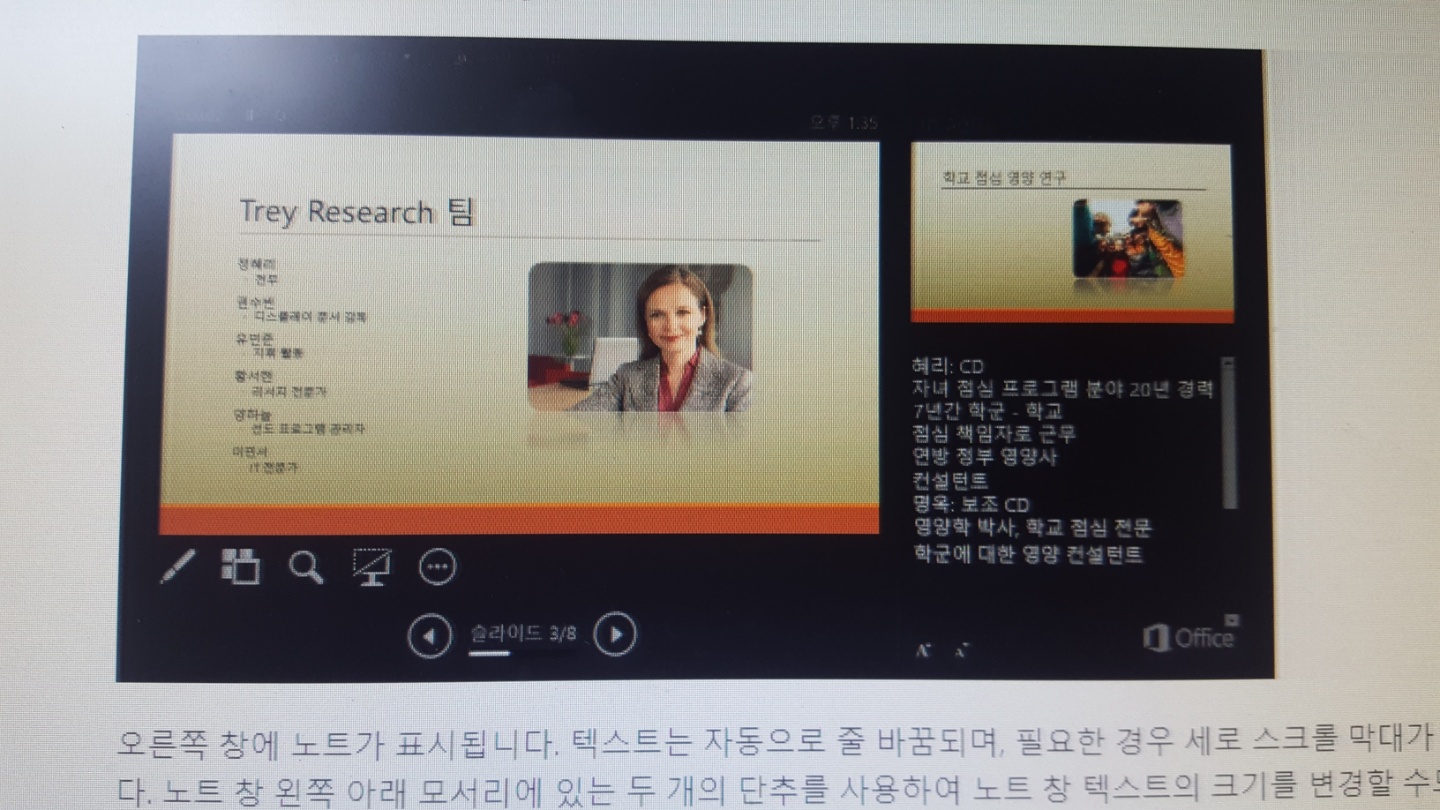Click the progress bar under slide counter
The image size is (1440, 810).
(523, 653)
